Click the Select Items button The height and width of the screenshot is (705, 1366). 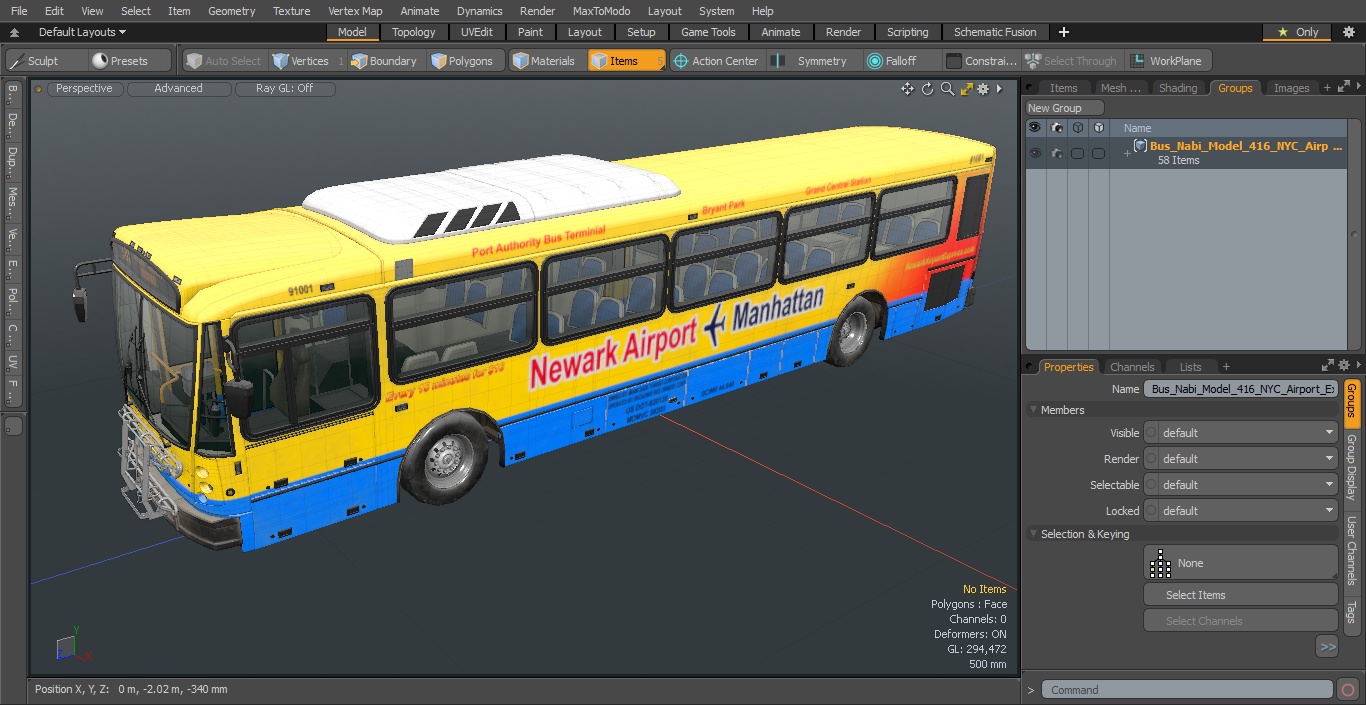1240,595
